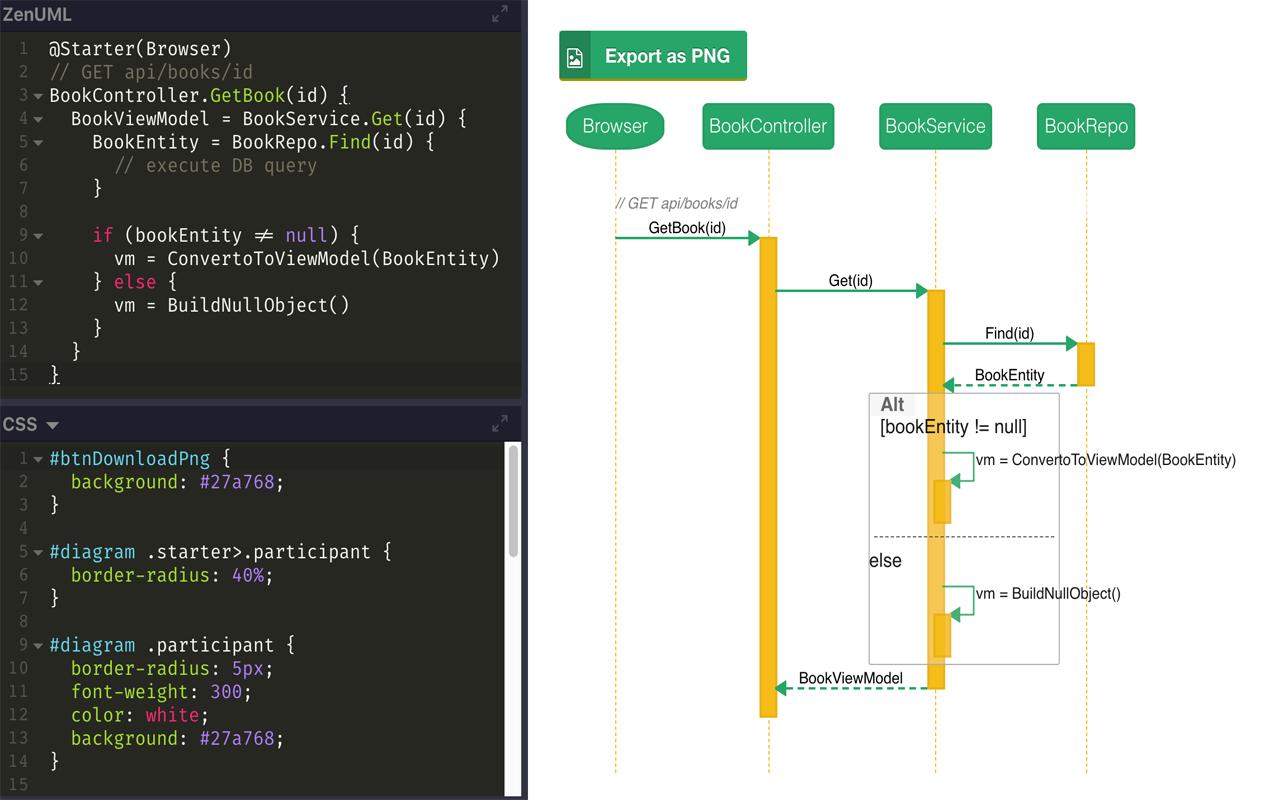
Task: Click the expand icon on the CSS panel
Action: pos(499,424)
